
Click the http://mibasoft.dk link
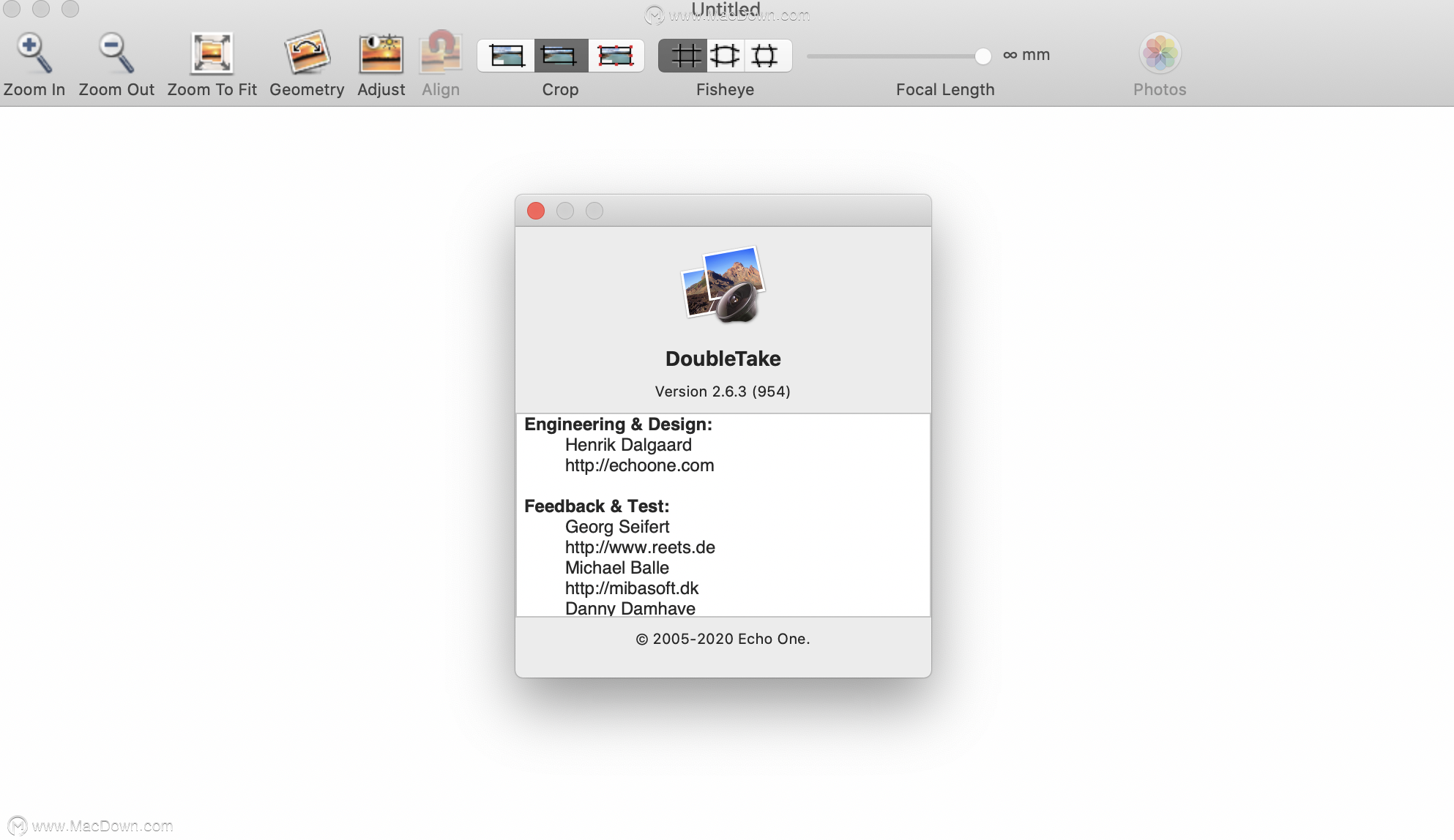(632, 588)
